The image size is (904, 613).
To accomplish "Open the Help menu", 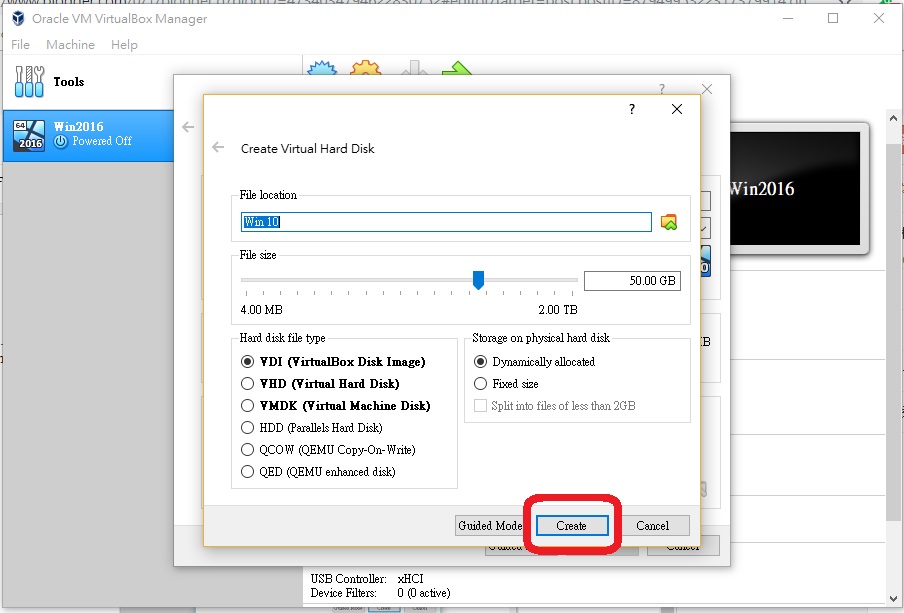I will (124, 44).
